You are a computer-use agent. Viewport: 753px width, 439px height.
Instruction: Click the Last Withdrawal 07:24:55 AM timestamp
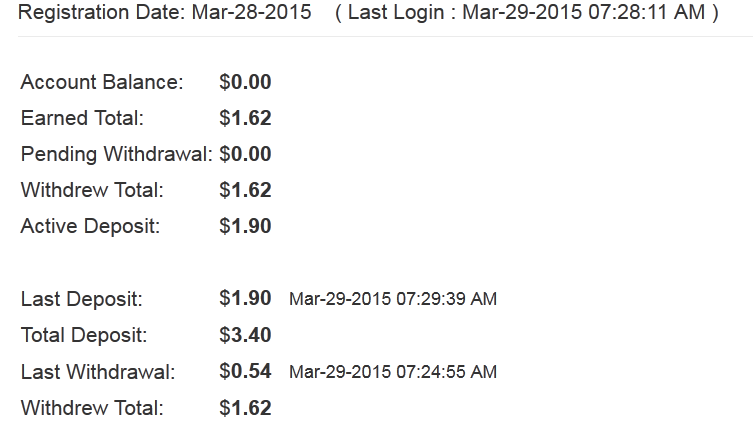point(393,372)
